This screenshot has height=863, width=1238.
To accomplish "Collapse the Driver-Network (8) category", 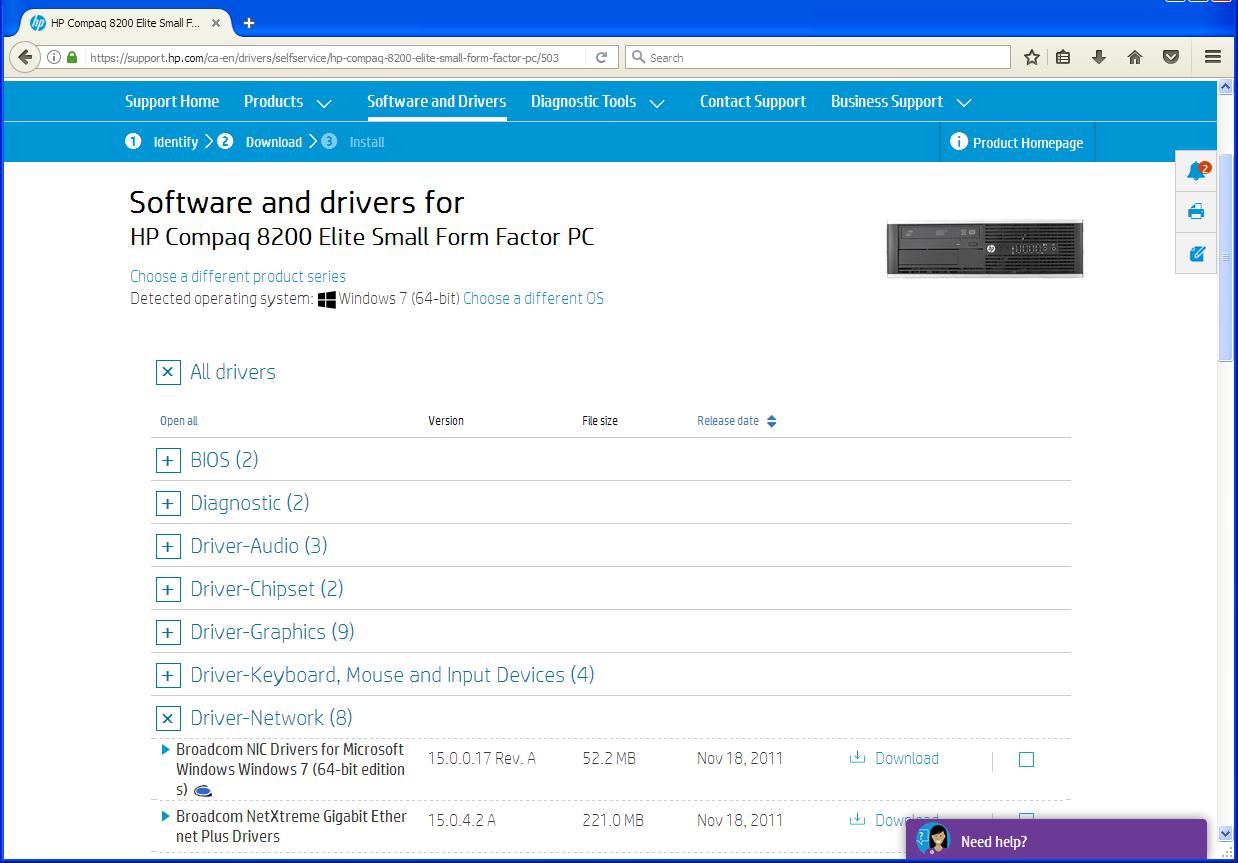I will click(x=168, y=718).
